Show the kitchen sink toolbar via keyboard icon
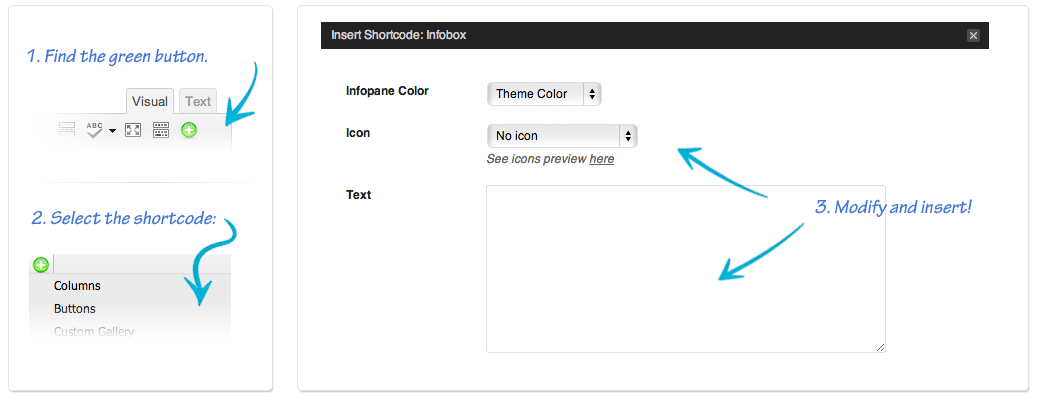The height and width of the screenshot is (401, 1039). tap(161, 130)
